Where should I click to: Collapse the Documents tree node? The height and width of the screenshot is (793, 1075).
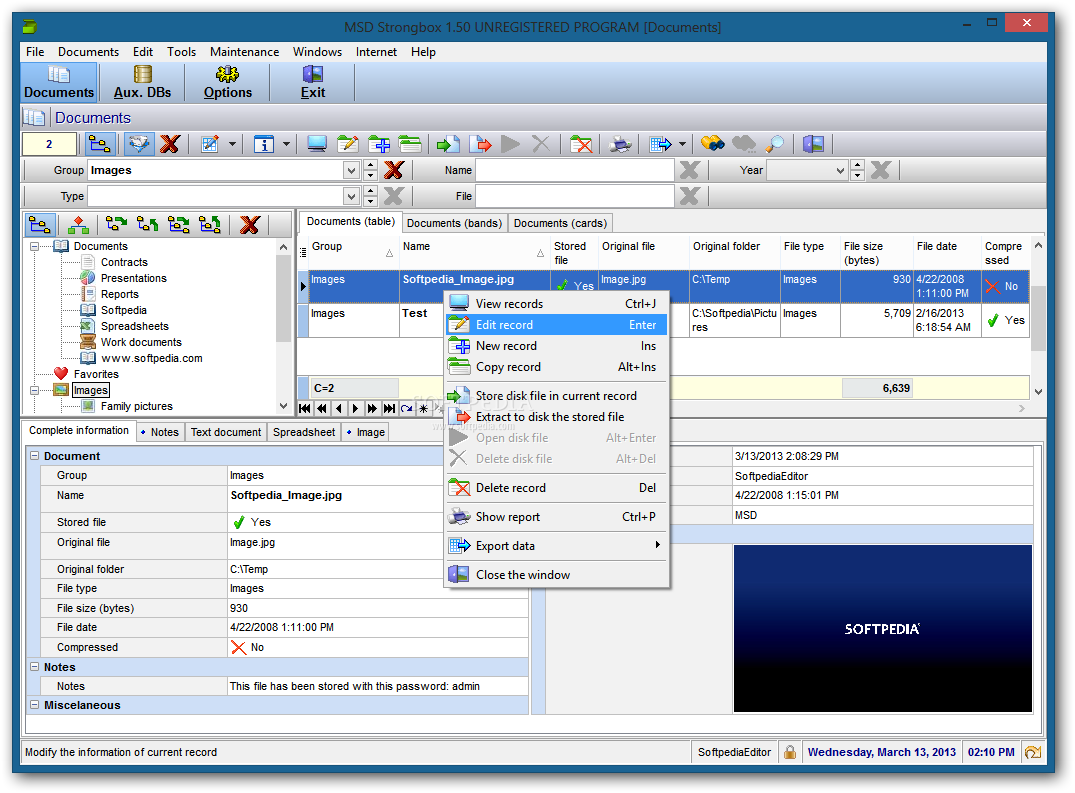pos(34,246)
